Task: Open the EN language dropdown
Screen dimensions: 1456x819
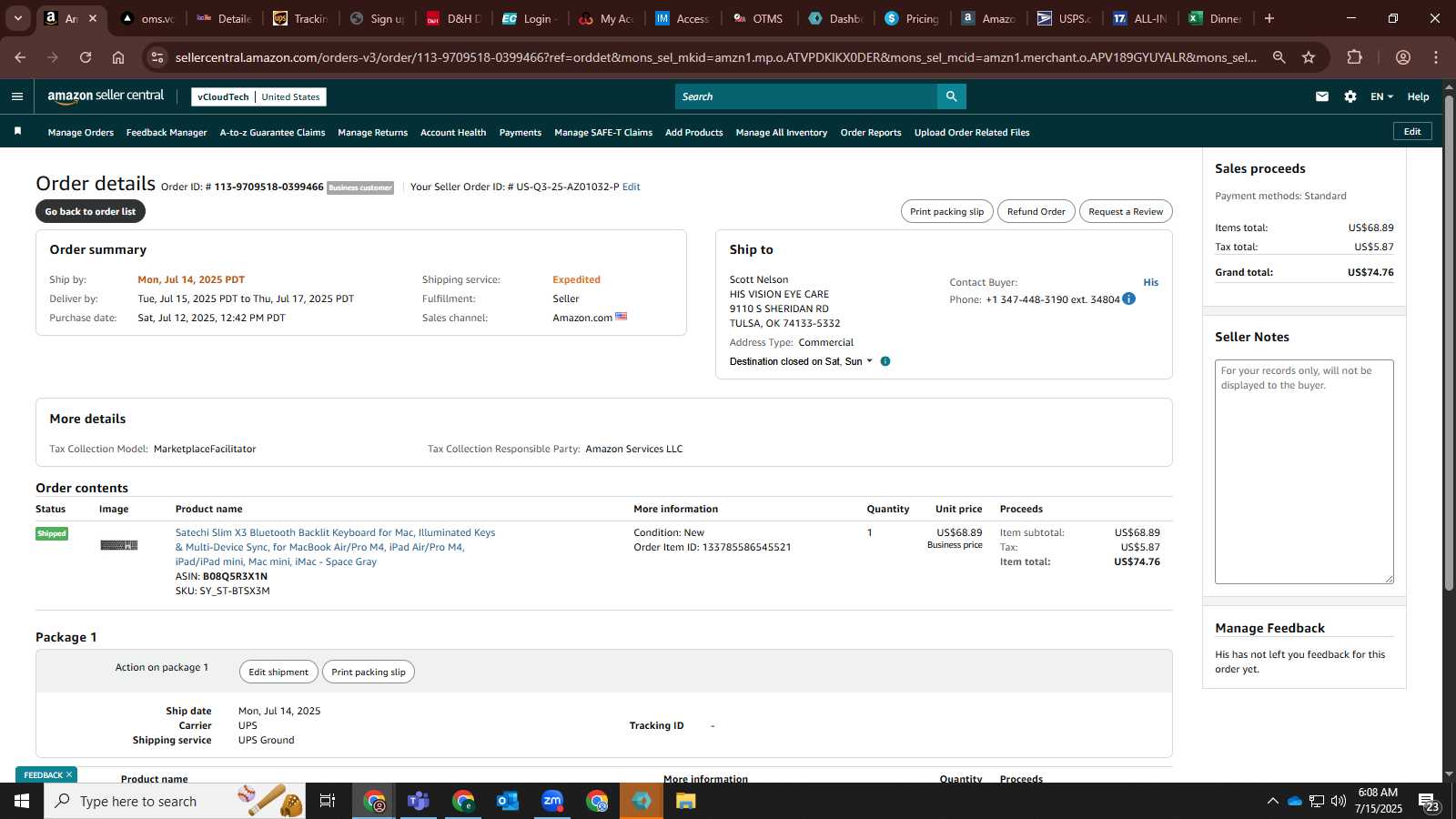Action: pos(1381,96)
